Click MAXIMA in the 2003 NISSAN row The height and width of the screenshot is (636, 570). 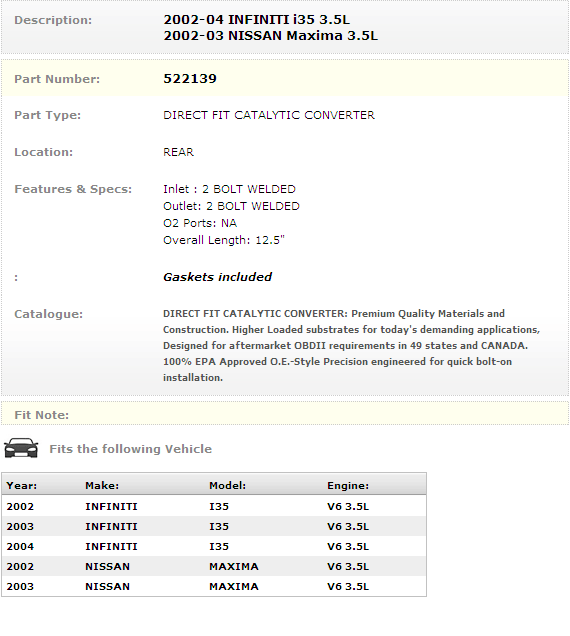coord(234,587)
